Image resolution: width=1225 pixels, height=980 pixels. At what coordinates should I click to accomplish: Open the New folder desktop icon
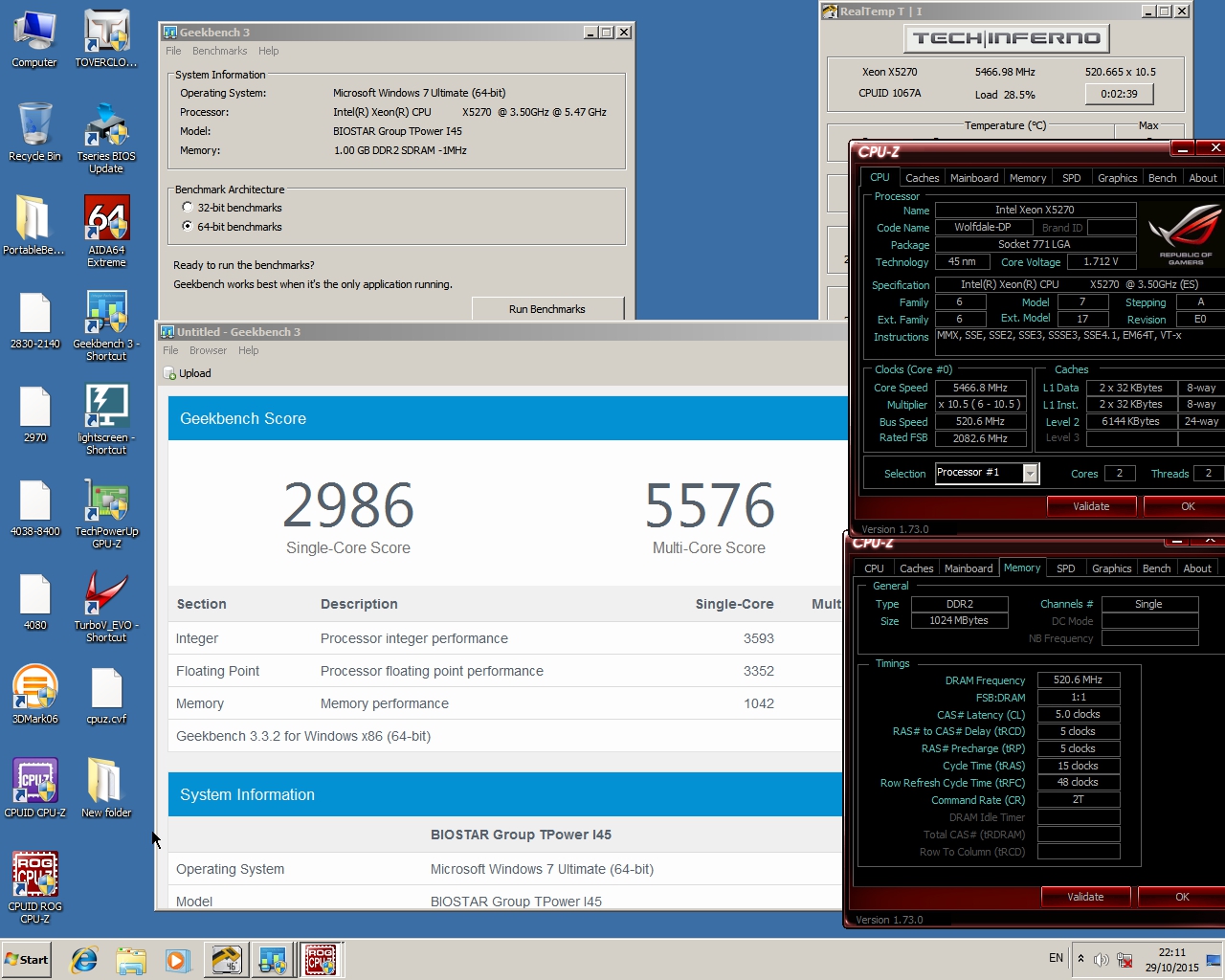(106, 789)
